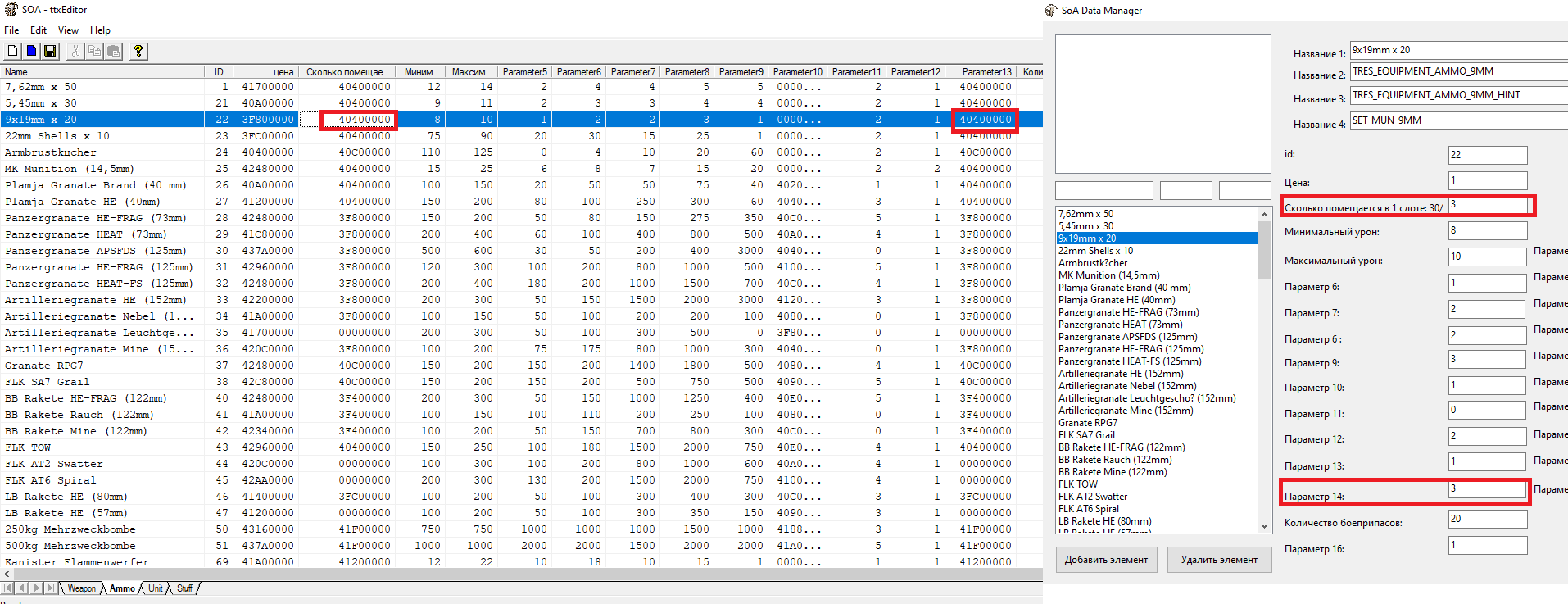Click the Save floppy disk icon
The image size is (1568, 604).
point(50,51)
